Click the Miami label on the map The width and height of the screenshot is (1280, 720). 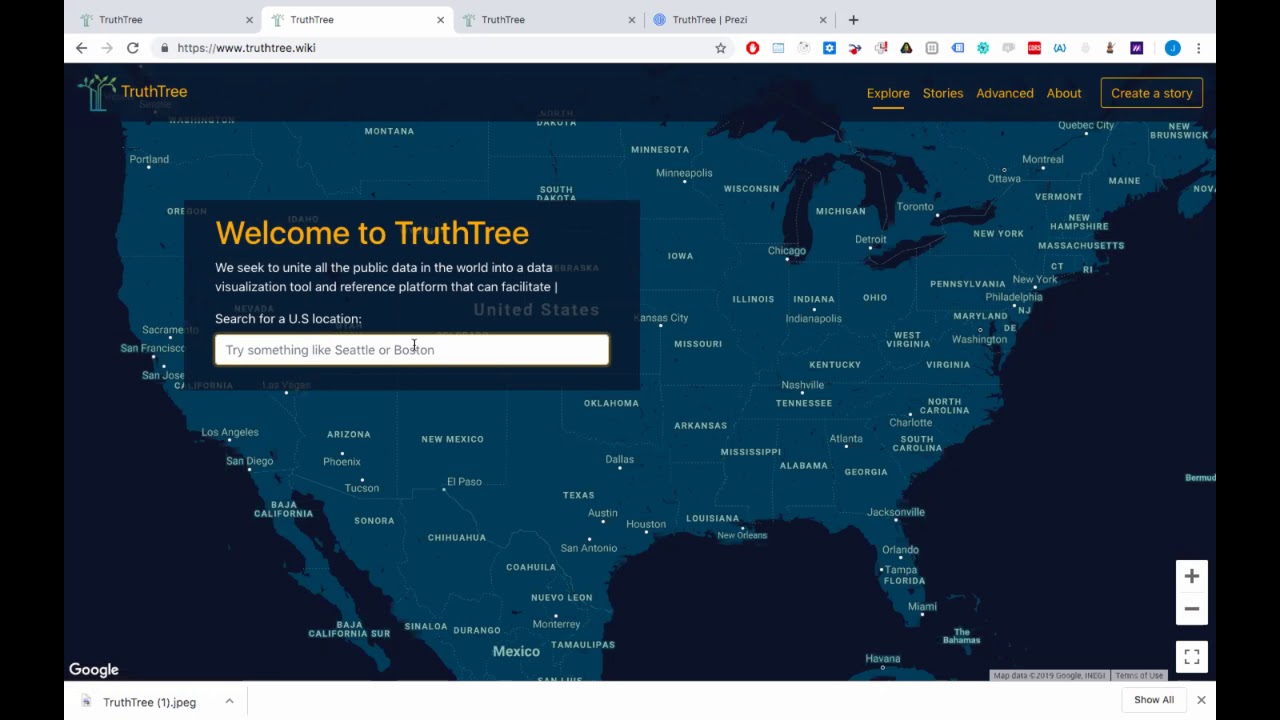[922, 607]
